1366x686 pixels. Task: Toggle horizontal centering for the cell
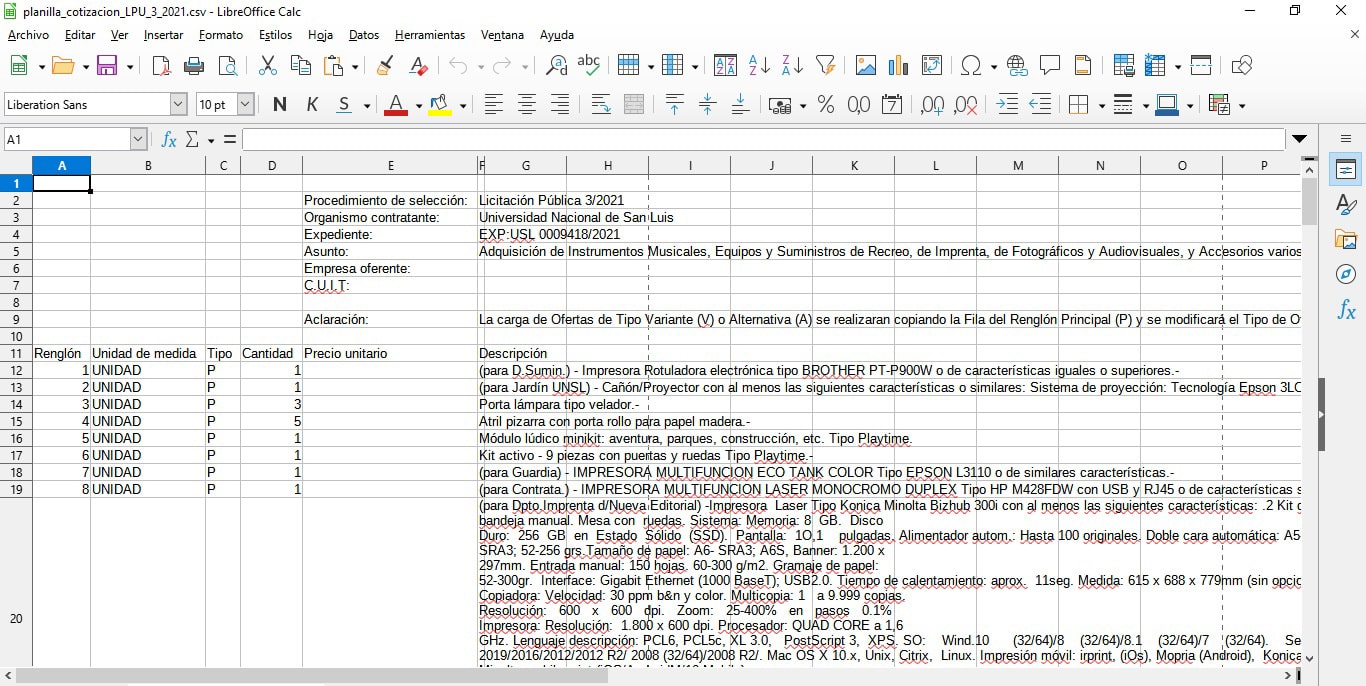pyautogui.click(x=527, y=105)
